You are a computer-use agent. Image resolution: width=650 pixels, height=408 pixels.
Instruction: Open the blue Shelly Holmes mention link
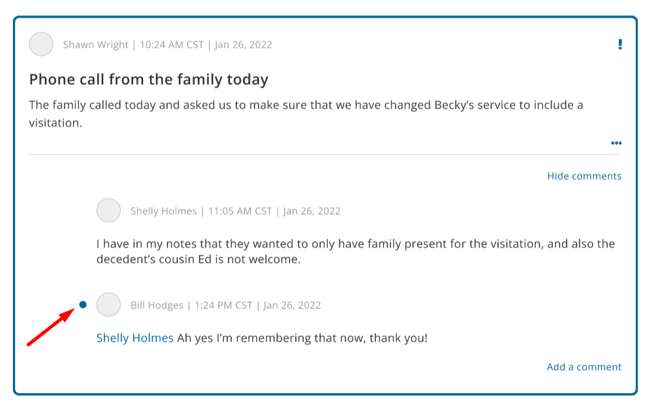coord(135,338)
